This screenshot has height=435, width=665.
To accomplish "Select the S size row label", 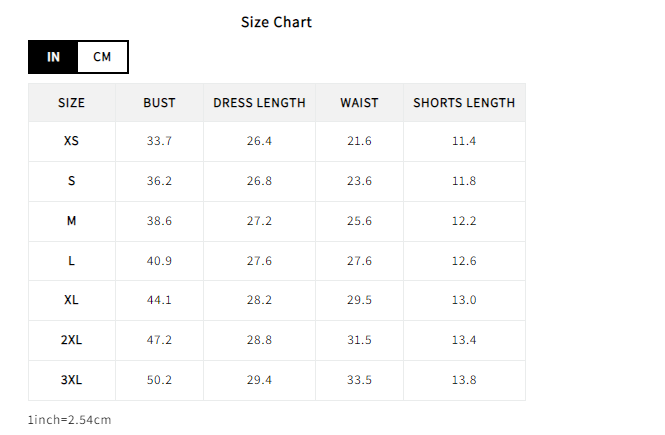I will tap(71, 181).
